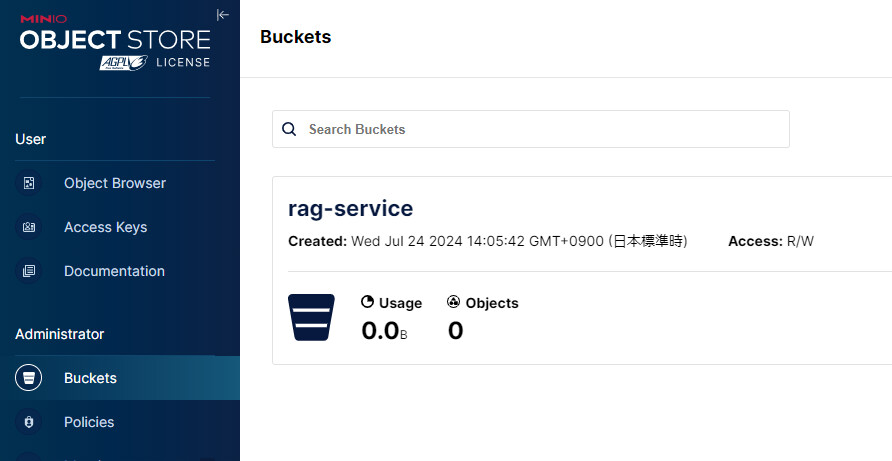Collapse the sidebar with the arrow icon
Image resolution: width=892 pixels, height=461 pixels.
pyautogui.click(x=223, y=15)
